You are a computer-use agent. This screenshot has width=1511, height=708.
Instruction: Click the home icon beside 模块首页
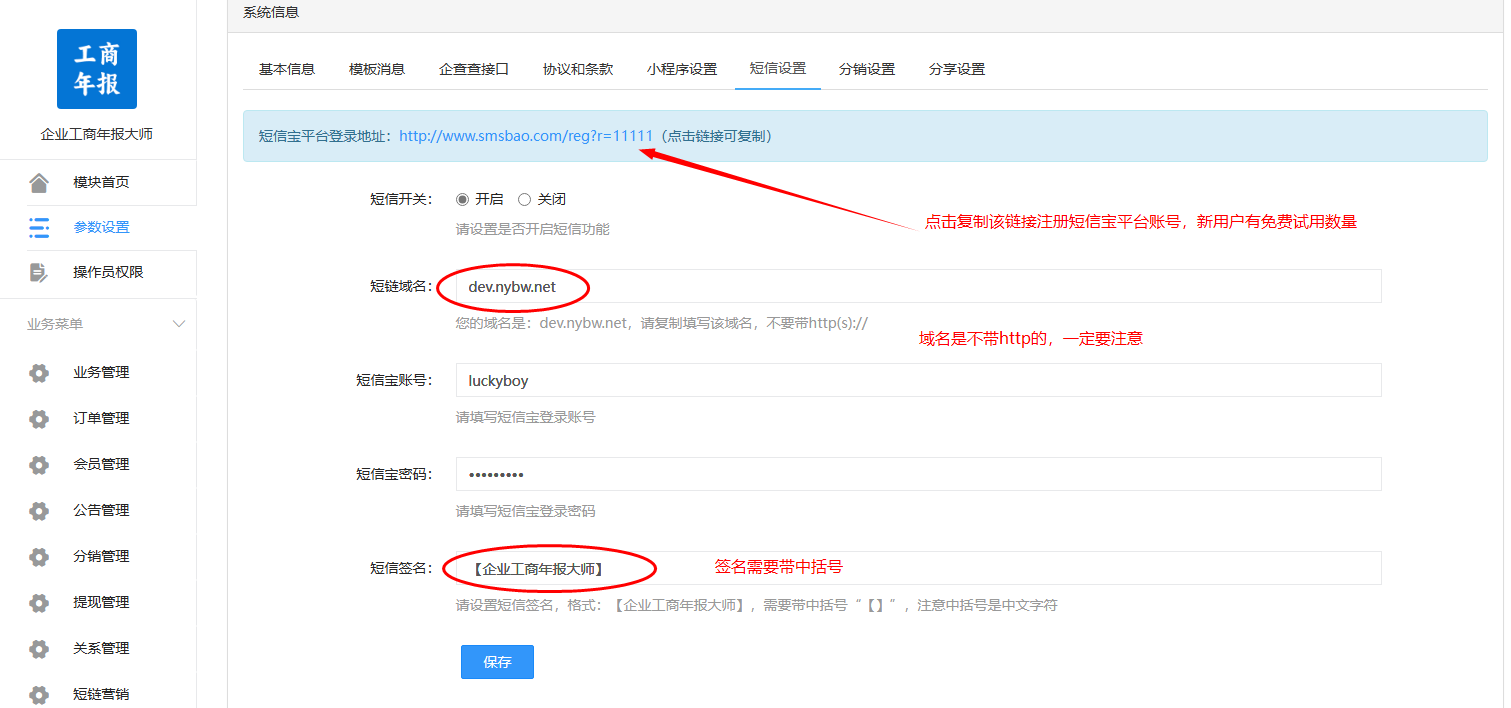39,182
